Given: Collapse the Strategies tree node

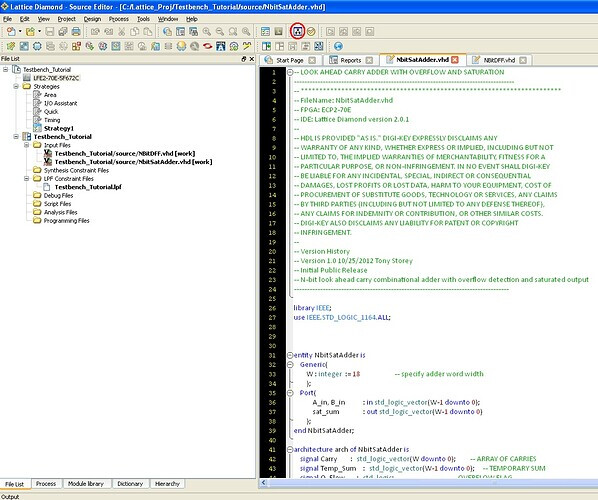Looking at the screenshot, I should [x=16, y=87].
